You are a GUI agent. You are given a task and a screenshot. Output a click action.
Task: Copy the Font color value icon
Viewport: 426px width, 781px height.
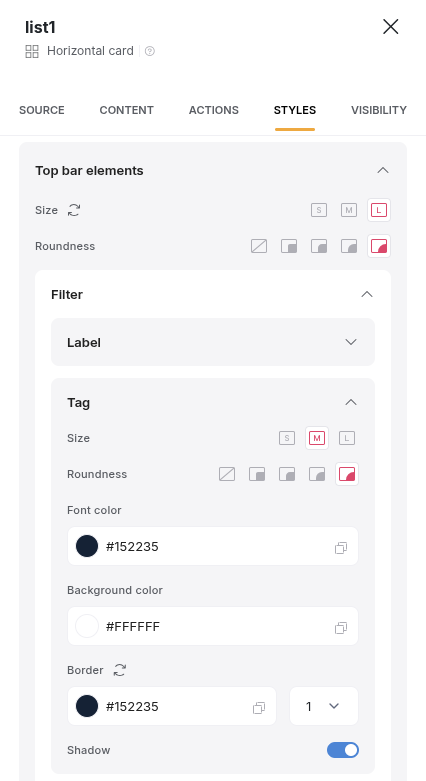341,548
